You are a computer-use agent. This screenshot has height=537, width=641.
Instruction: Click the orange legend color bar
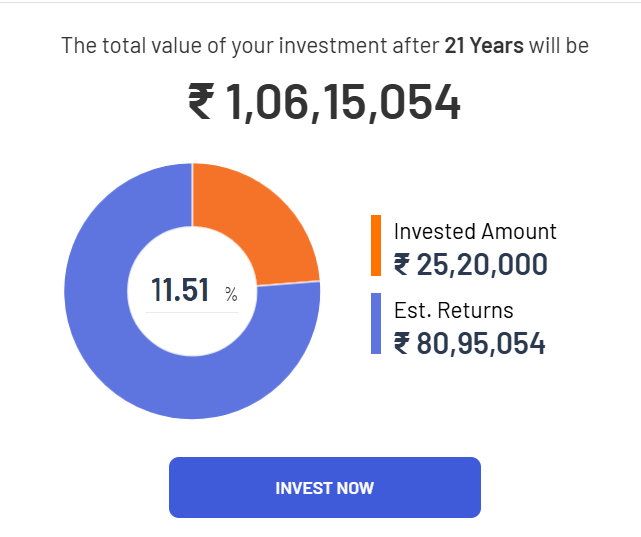[x=376, y=245]
